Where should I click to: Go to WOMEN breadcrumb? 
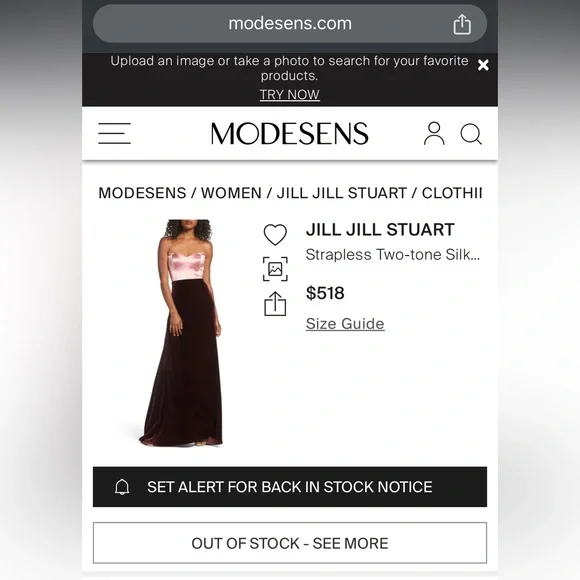coord(231,193)
